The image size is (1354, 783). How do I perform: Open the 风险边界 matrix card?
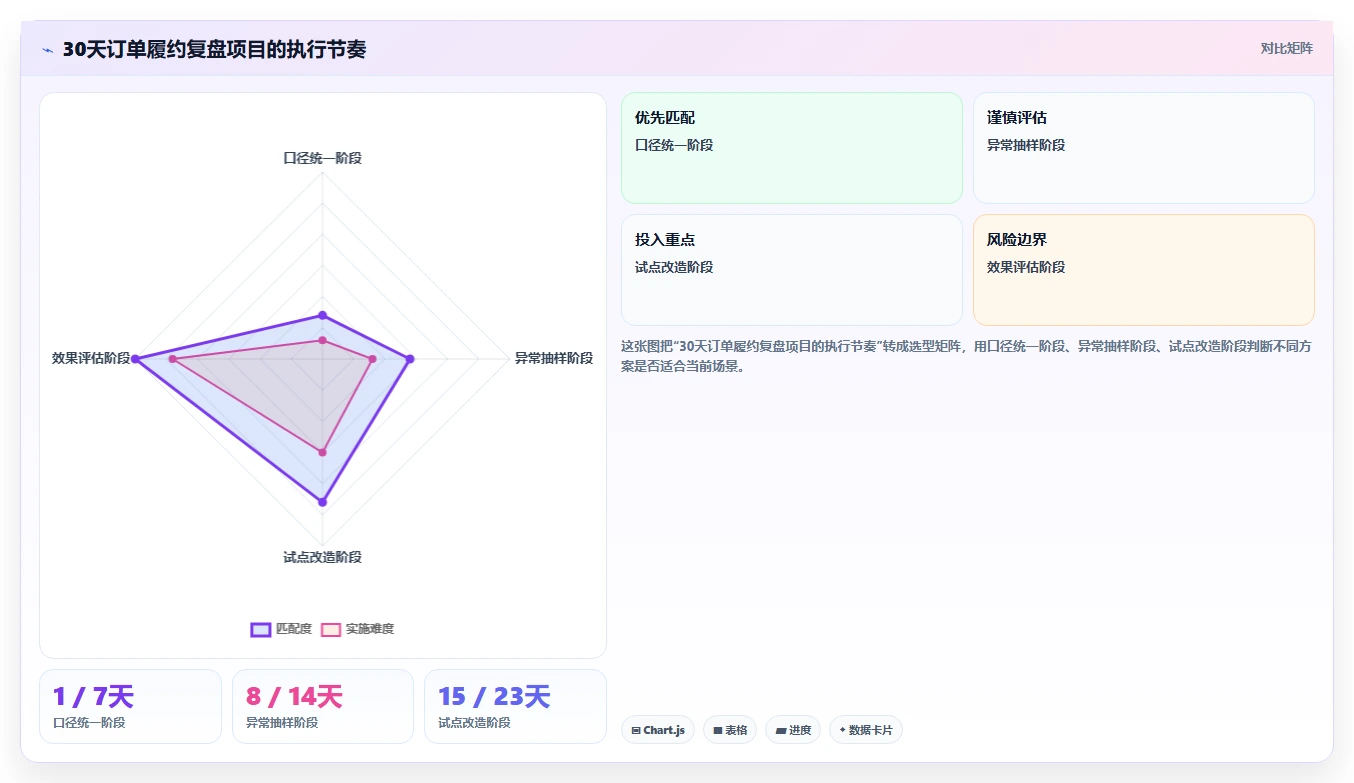[1144, 270]
